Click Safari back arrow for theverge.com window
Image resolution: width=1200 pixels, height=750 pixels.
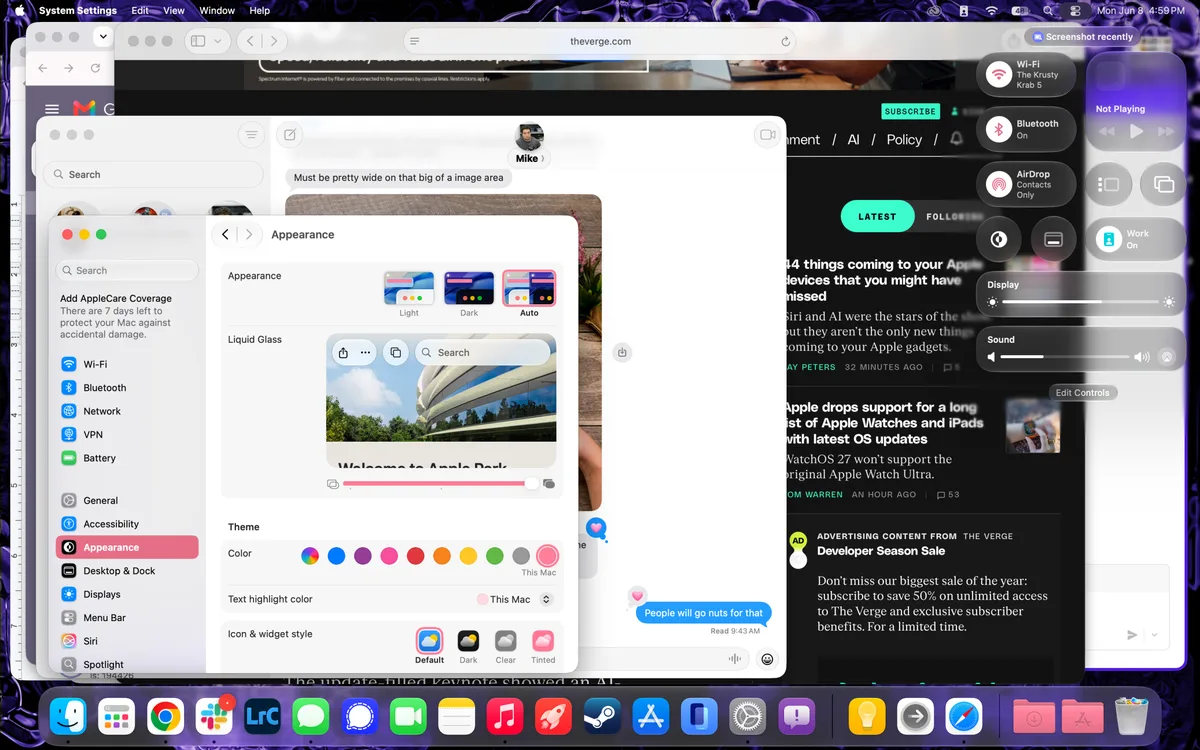coord(250,41)
